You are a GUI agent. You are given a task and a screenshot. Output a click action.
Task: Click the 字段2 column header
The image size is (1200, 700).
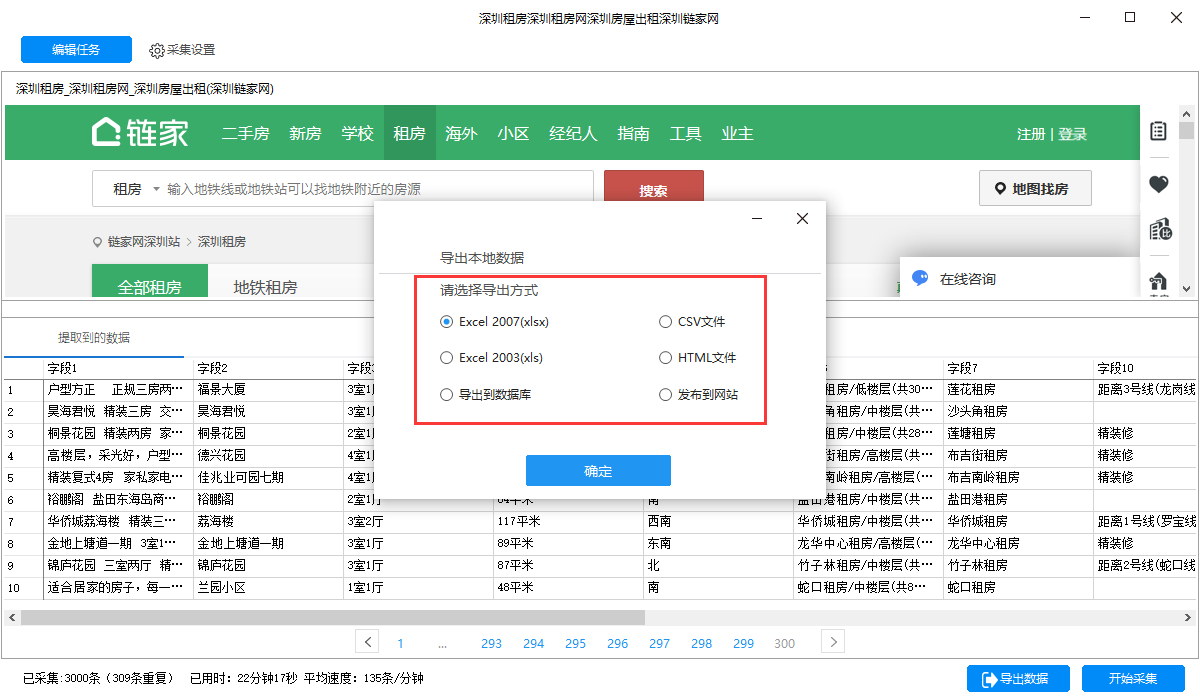(268, 368)
